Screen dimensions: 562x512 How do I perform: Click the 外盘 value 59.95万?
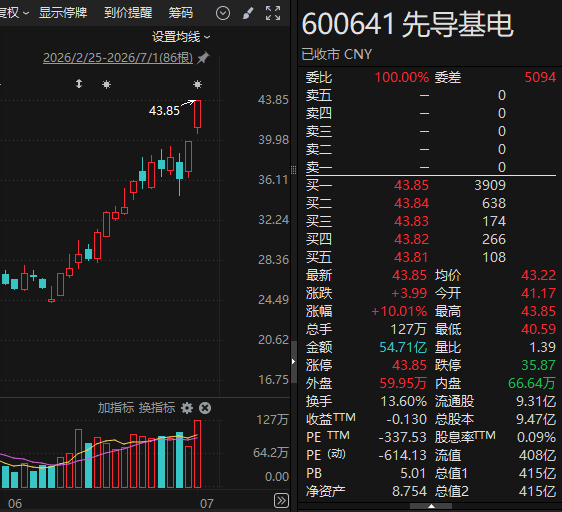click(x=403, y=383)
